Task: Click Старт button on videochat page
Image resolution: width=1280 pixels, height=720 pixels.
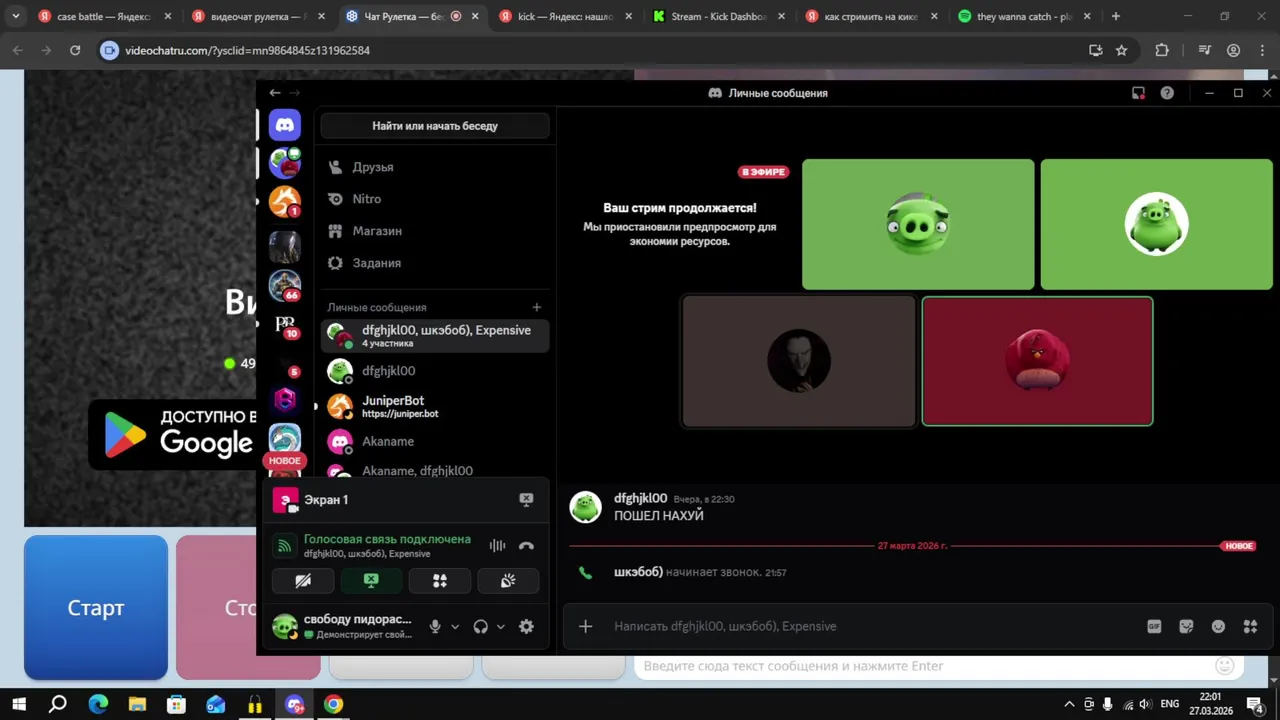Action: (x=96, y=608)
